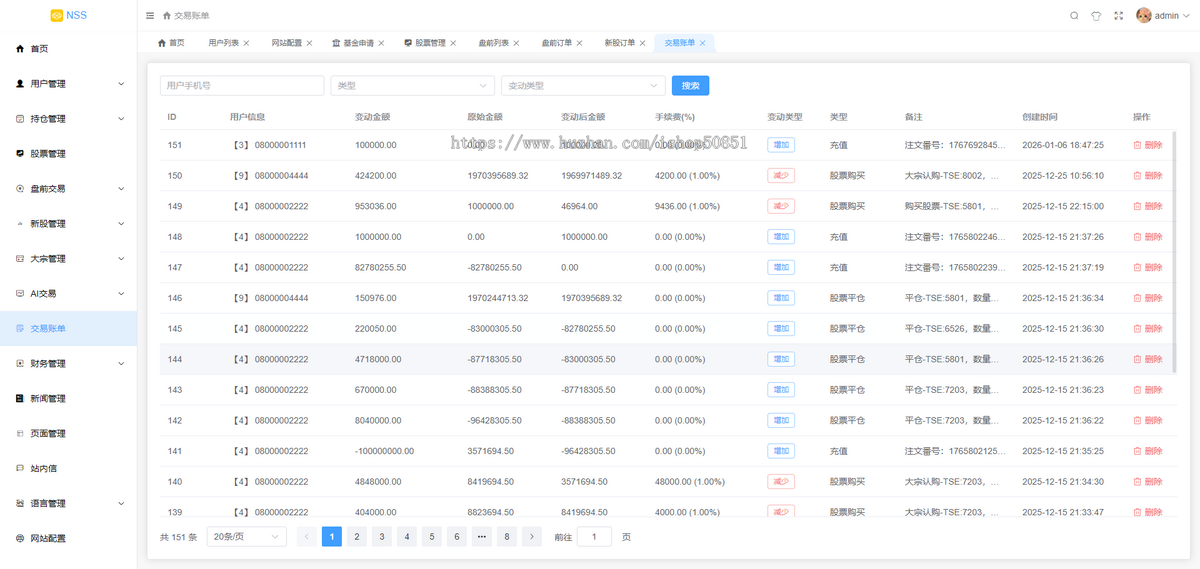Open 交易账单 in the sidebar menu
This screenshot has width=1200, height=569.
(68, 329)
